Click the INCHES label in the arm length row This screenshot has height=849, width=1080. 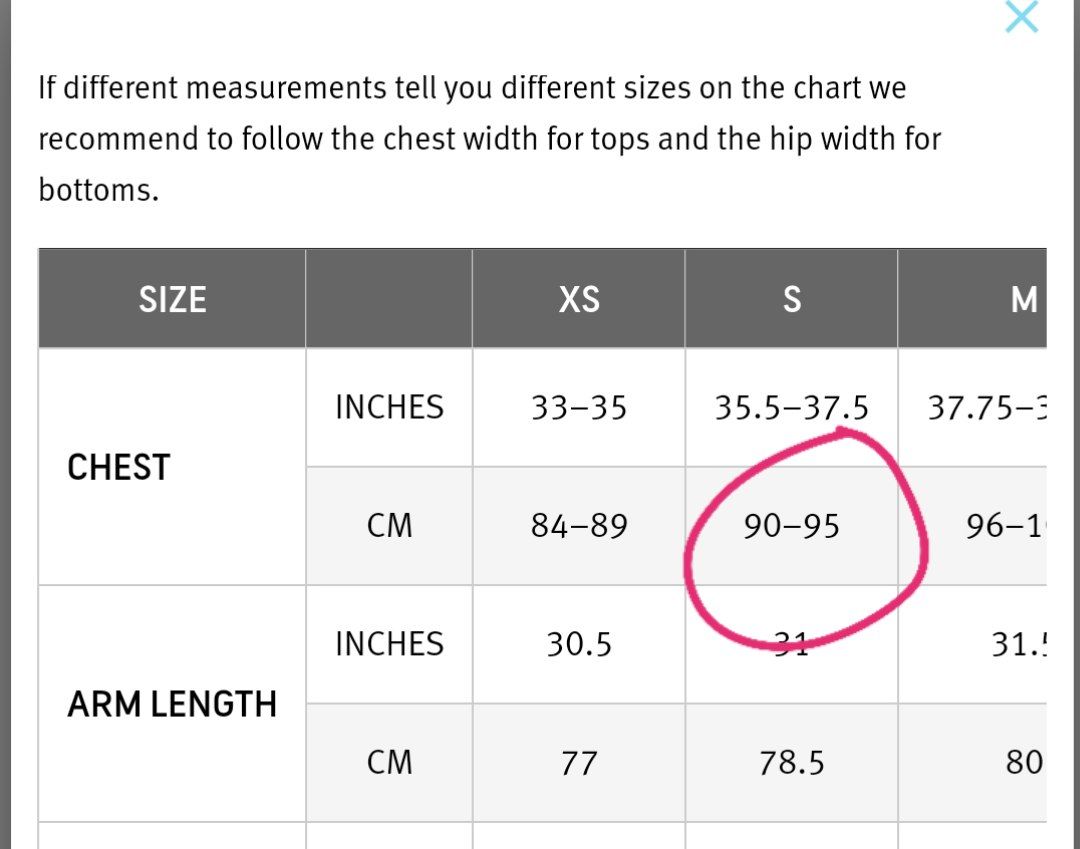click(x=389, y=644)
